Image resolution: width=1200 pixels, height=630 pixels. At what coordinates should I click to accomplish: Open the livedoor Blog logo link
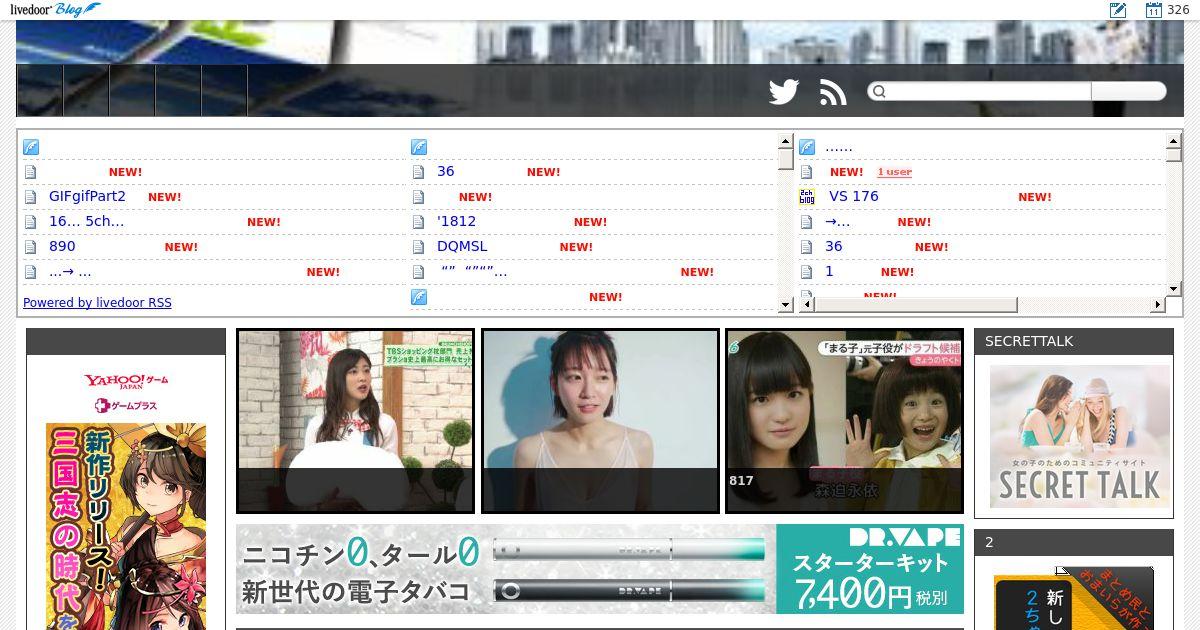[55, 9]
